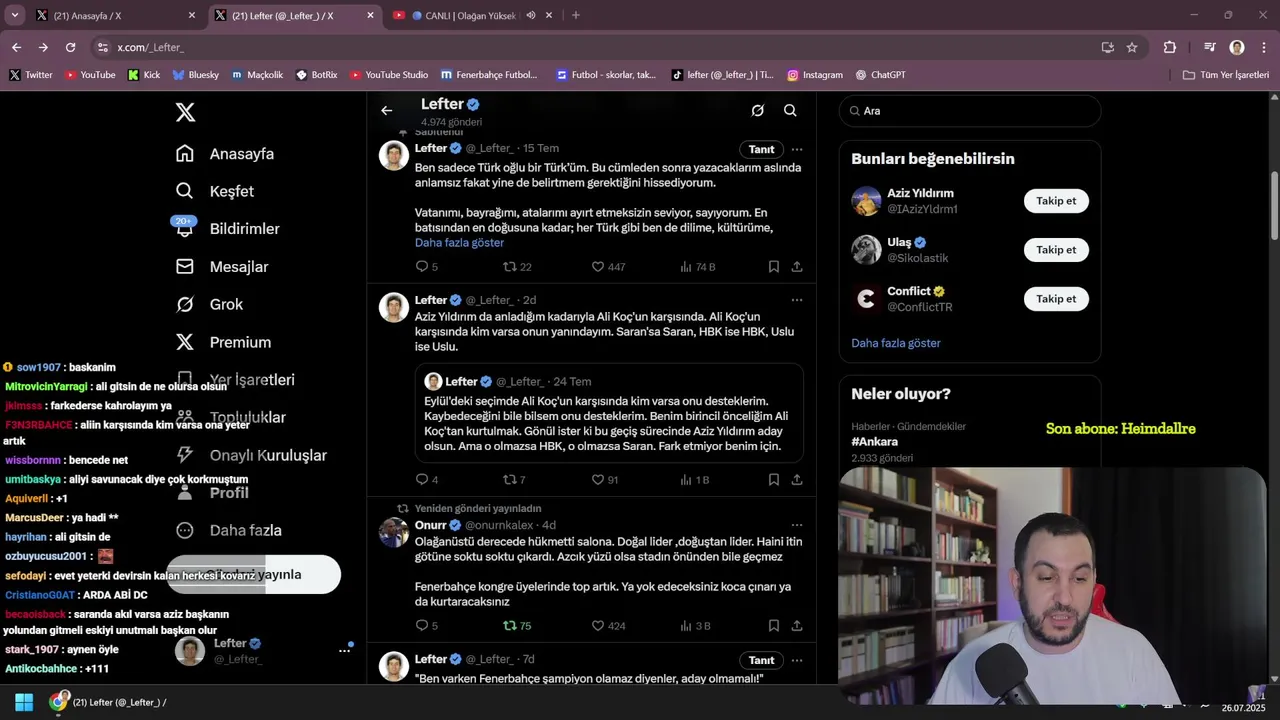Viewport: 1280px width, 720px height.
Task: Open the more menu on the 7d post
Action: coord(797,660)
